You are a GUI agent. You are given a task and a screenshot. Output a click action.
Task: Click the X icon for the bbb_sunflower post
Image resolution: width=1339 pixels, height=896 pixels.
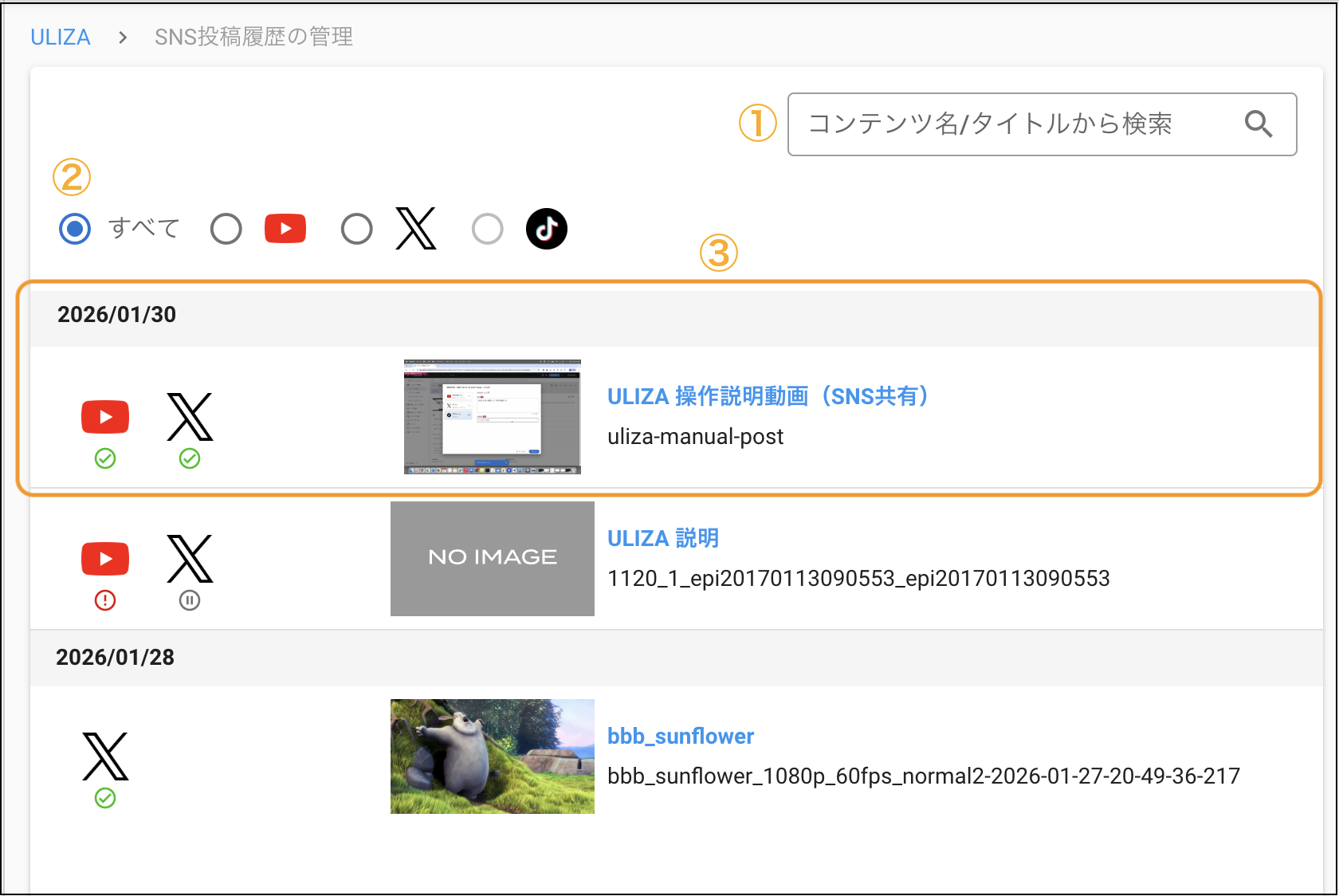tap(105, 756)
